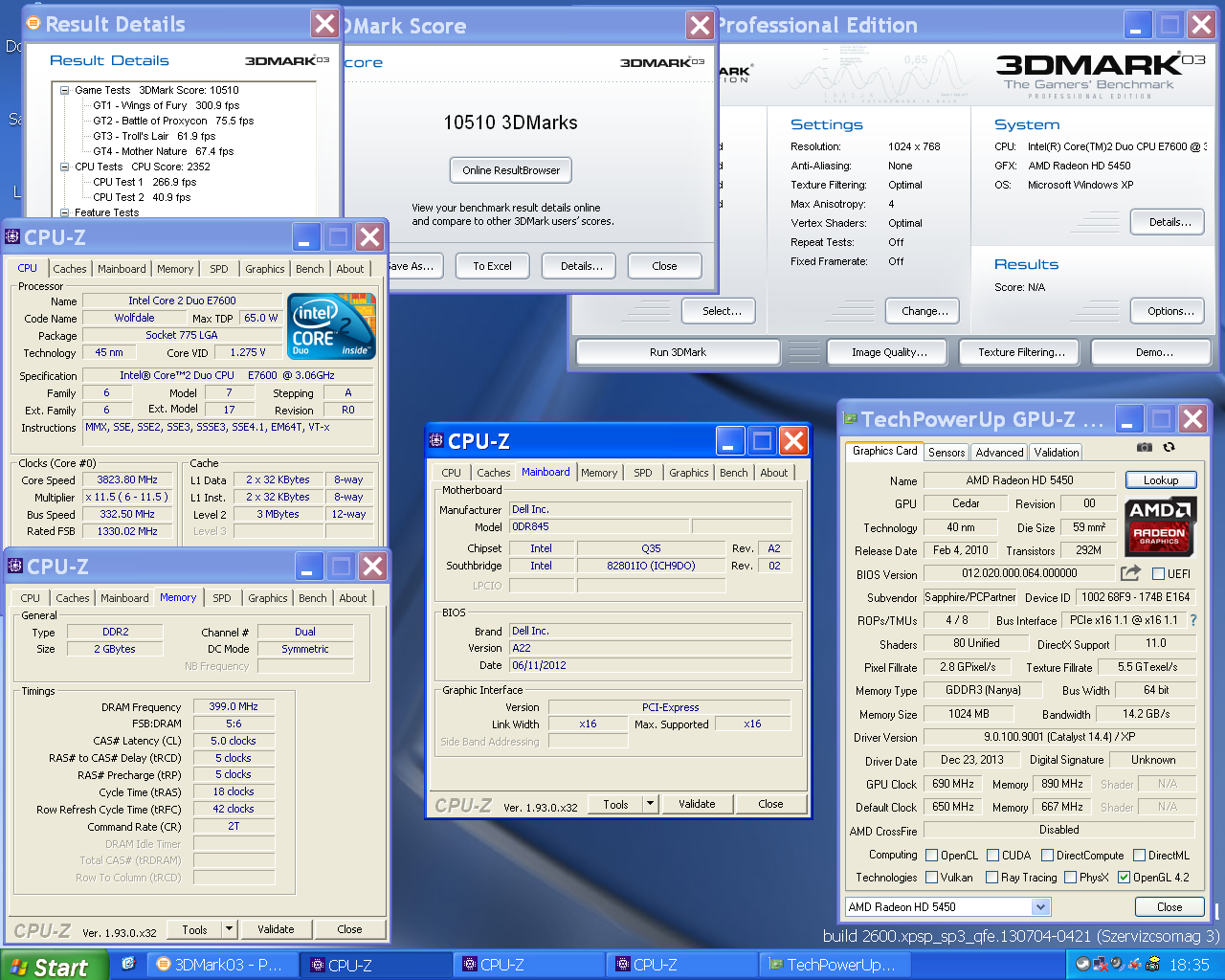This screenshot has height=980, width=1225.
Task: Toggle the Vulkan checkbox
Action: pos(932,878)
